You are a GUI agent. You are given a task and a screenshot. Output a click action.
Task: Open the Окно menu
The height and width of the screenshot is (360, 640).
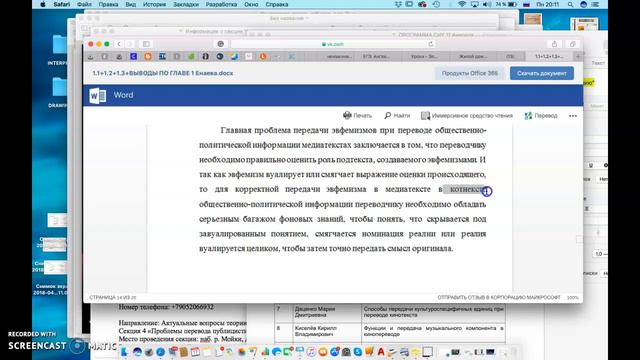point(251,4)
